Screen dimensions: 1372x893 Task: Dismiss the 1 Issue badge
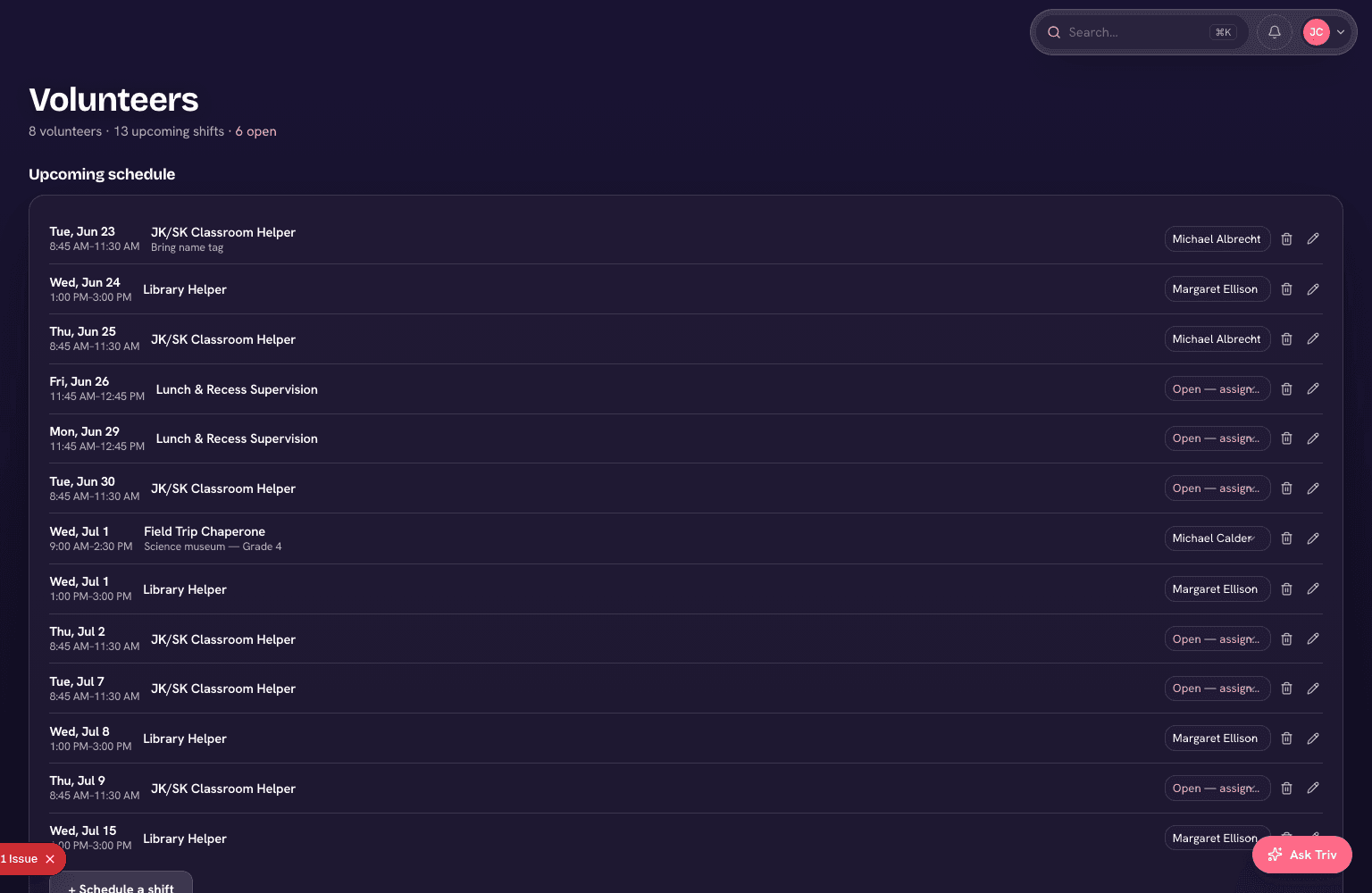point(50,859)
